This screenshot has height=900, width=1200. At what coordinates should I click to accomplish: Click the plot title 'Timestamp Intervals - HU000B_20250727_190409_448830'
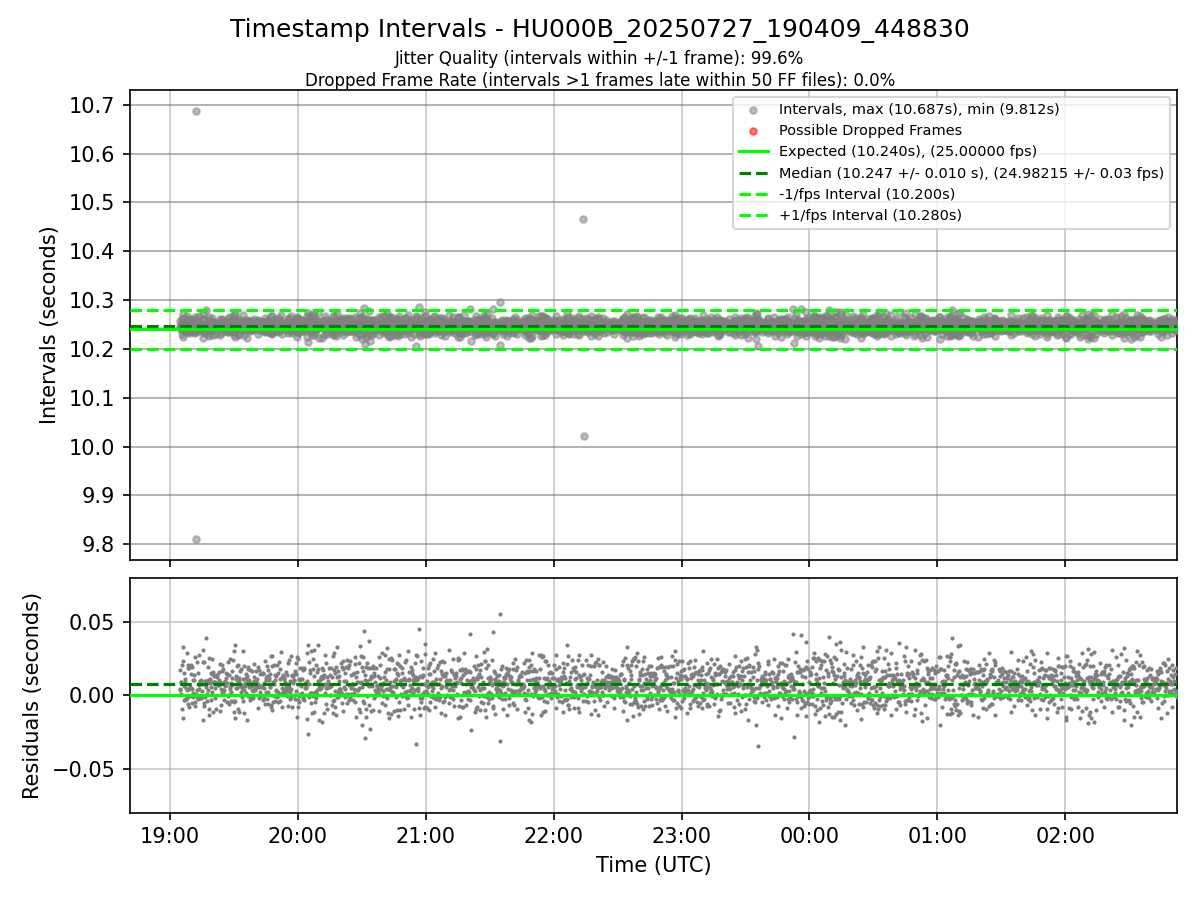click(x=599, y=29)
